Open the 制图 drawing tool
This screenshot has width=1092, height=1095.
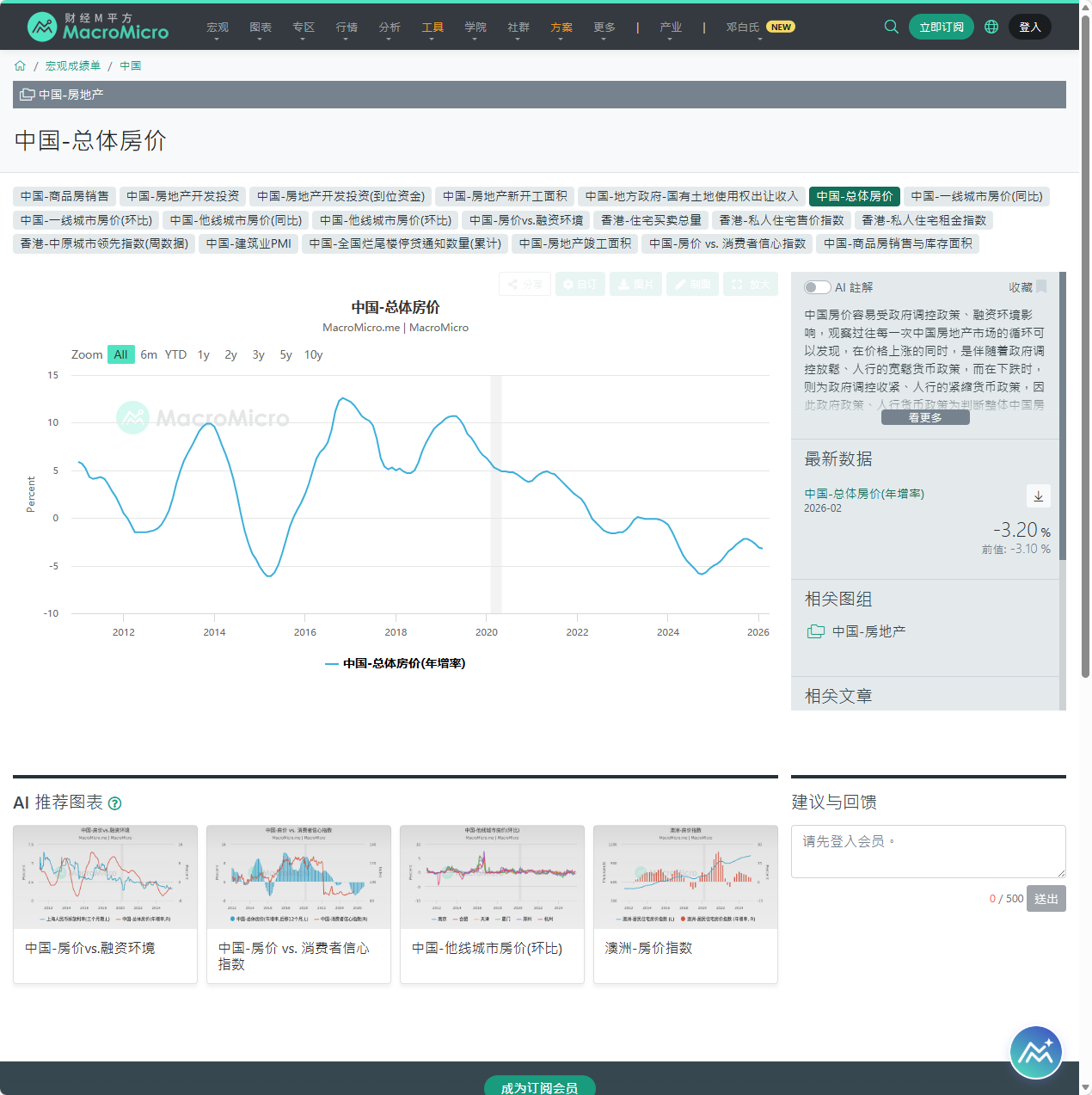tap(692, 284)
